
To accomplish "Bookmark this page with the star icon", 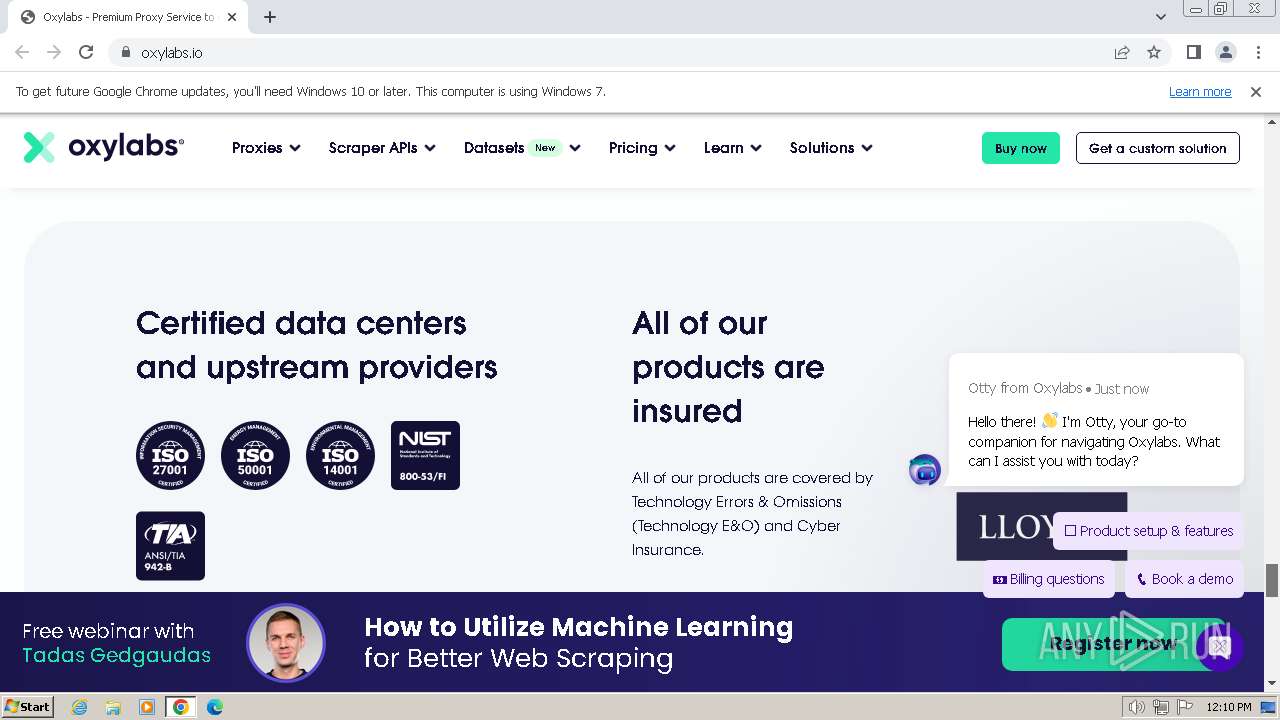I will tap(1154, 52).
